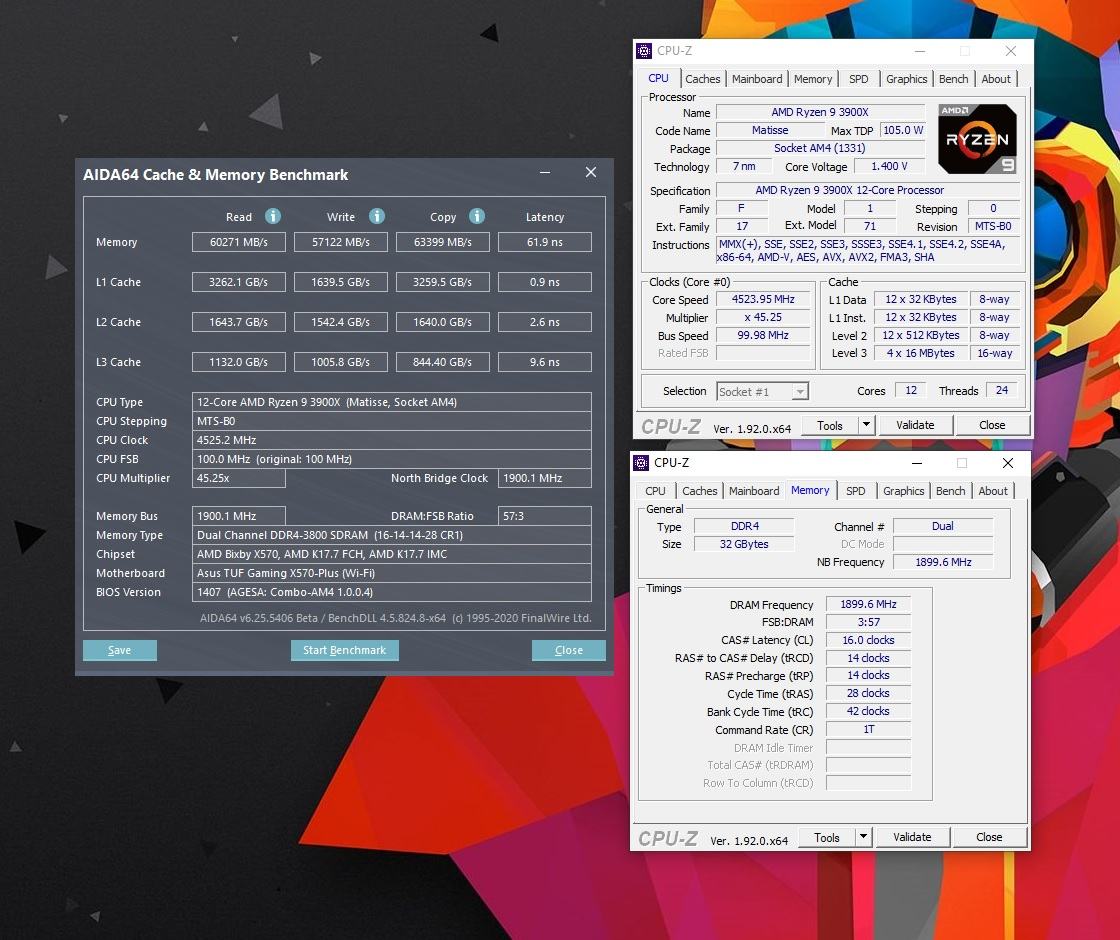The height and width of the screenshot is (940, 1120).
Task: Click the Write info icon in AIDA64
Action: 377,216
